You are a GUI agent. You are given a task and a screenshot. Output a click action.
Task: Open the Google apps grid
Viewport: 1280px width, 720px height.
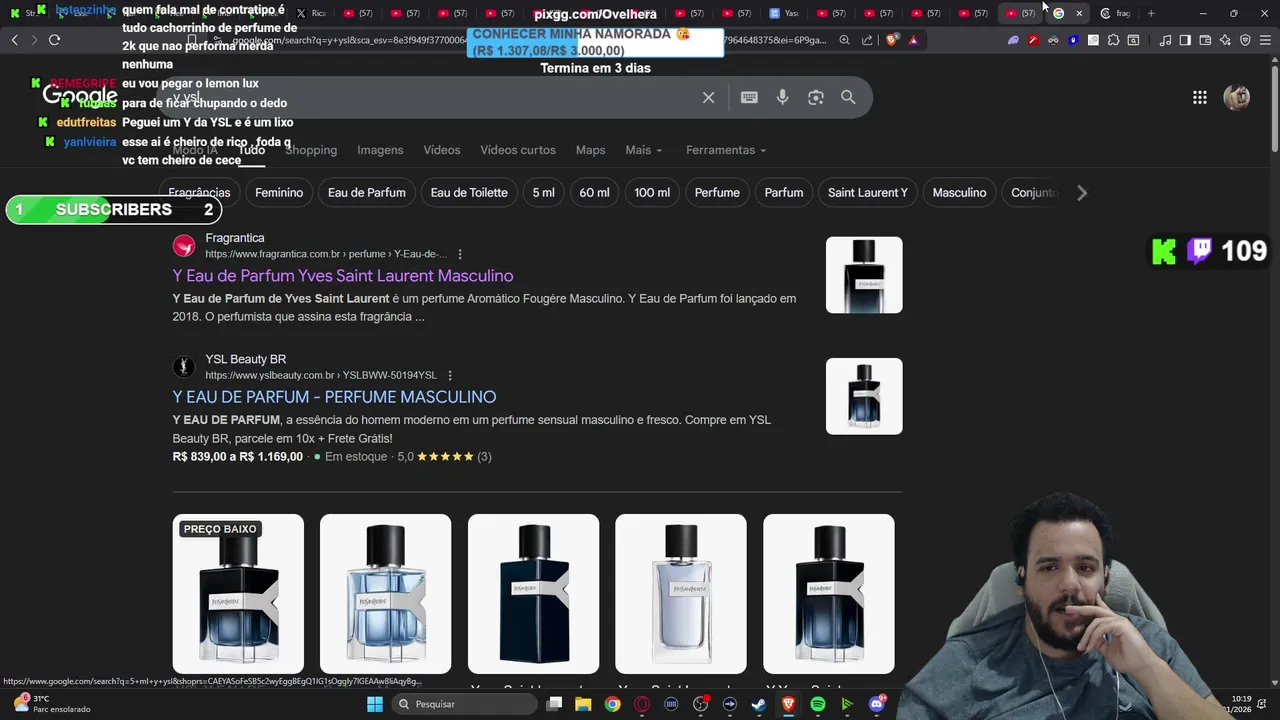pos(1199,97)
